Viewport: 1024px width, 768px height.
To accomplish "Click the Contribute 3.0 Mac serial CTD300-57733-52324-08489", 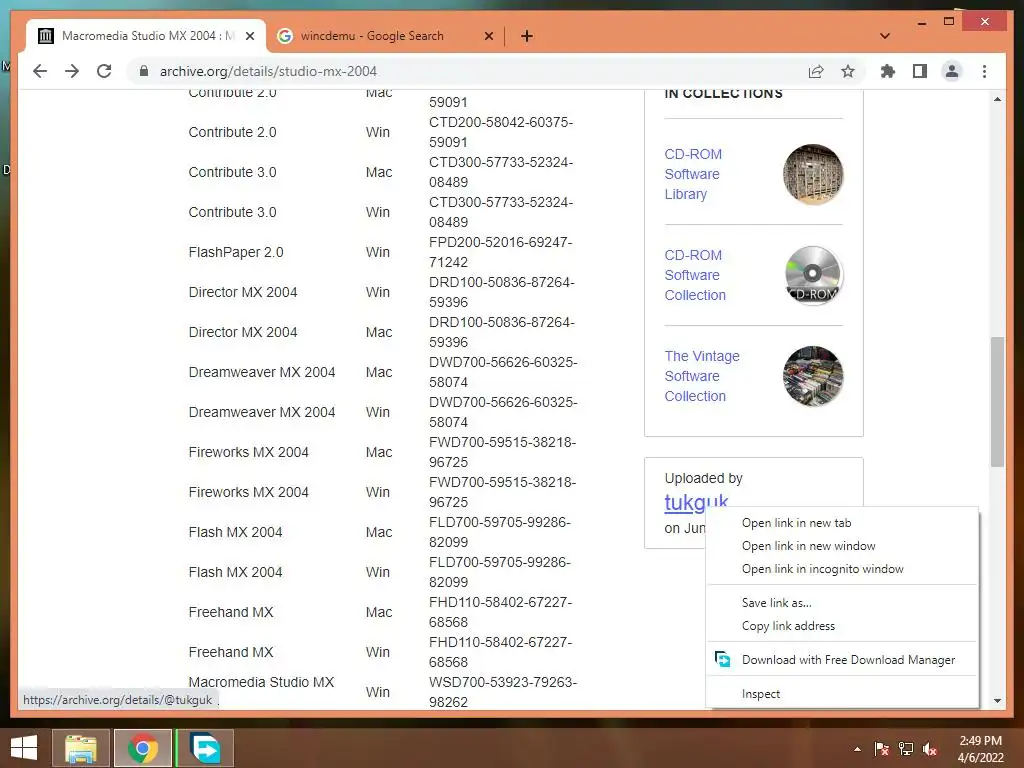I will [500, 172].
